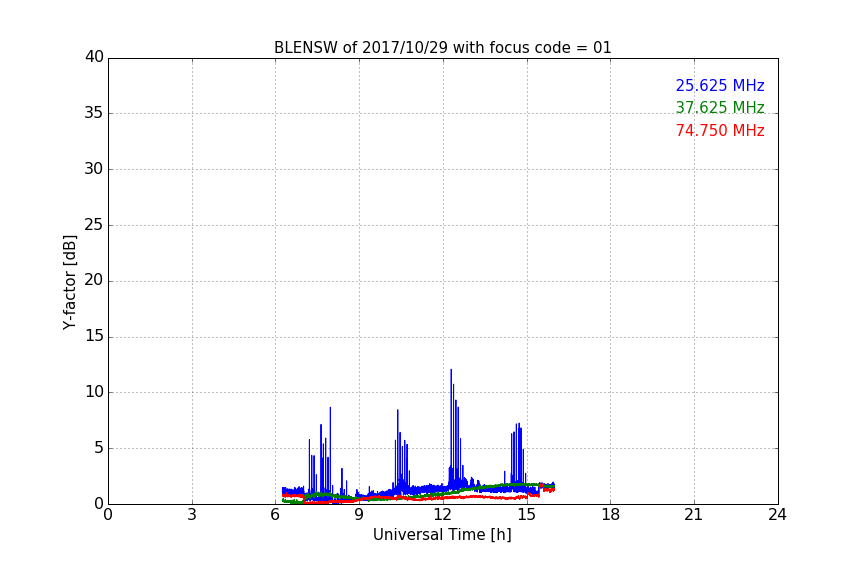Click the y-axis tick label 15
This screenshot has width=864, height=576.
coord(94,336)
